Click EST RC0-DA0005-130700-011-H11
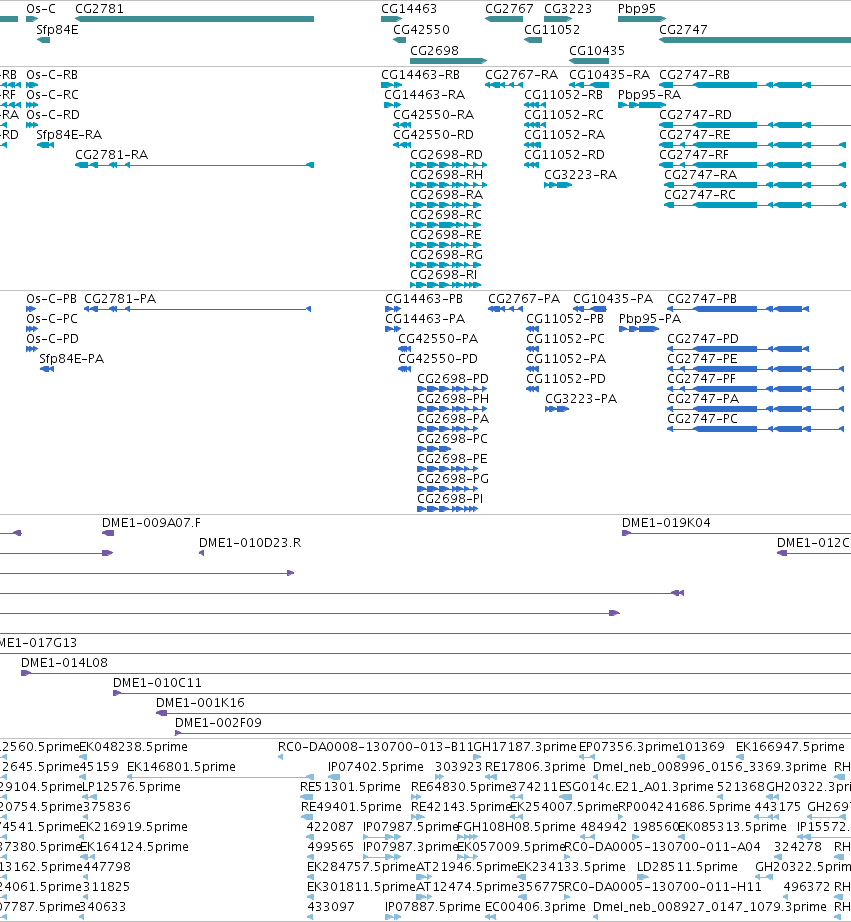 [663, 887]
